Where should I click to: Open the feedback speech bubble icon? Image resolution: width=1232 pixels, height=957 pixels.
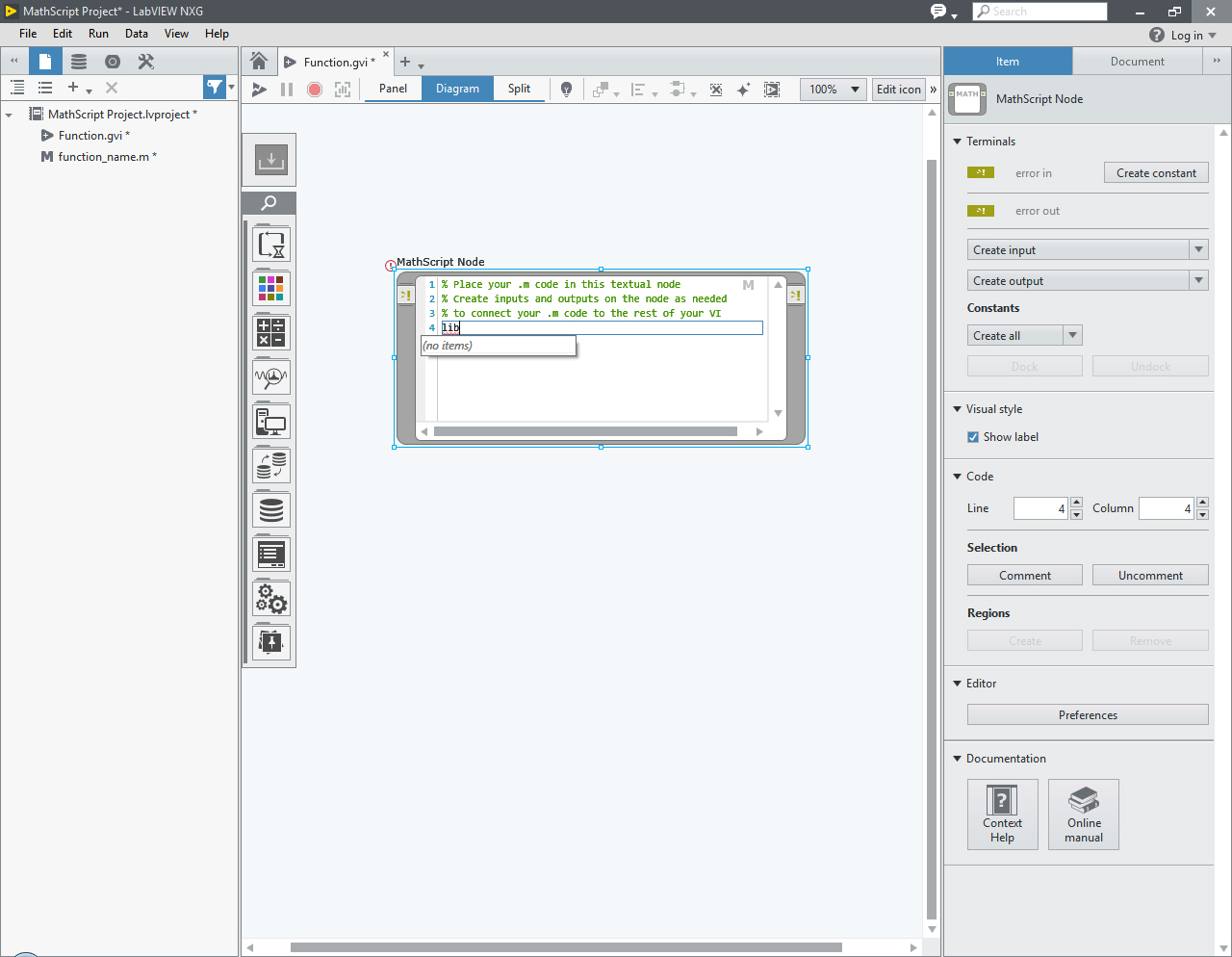[938, 12]
